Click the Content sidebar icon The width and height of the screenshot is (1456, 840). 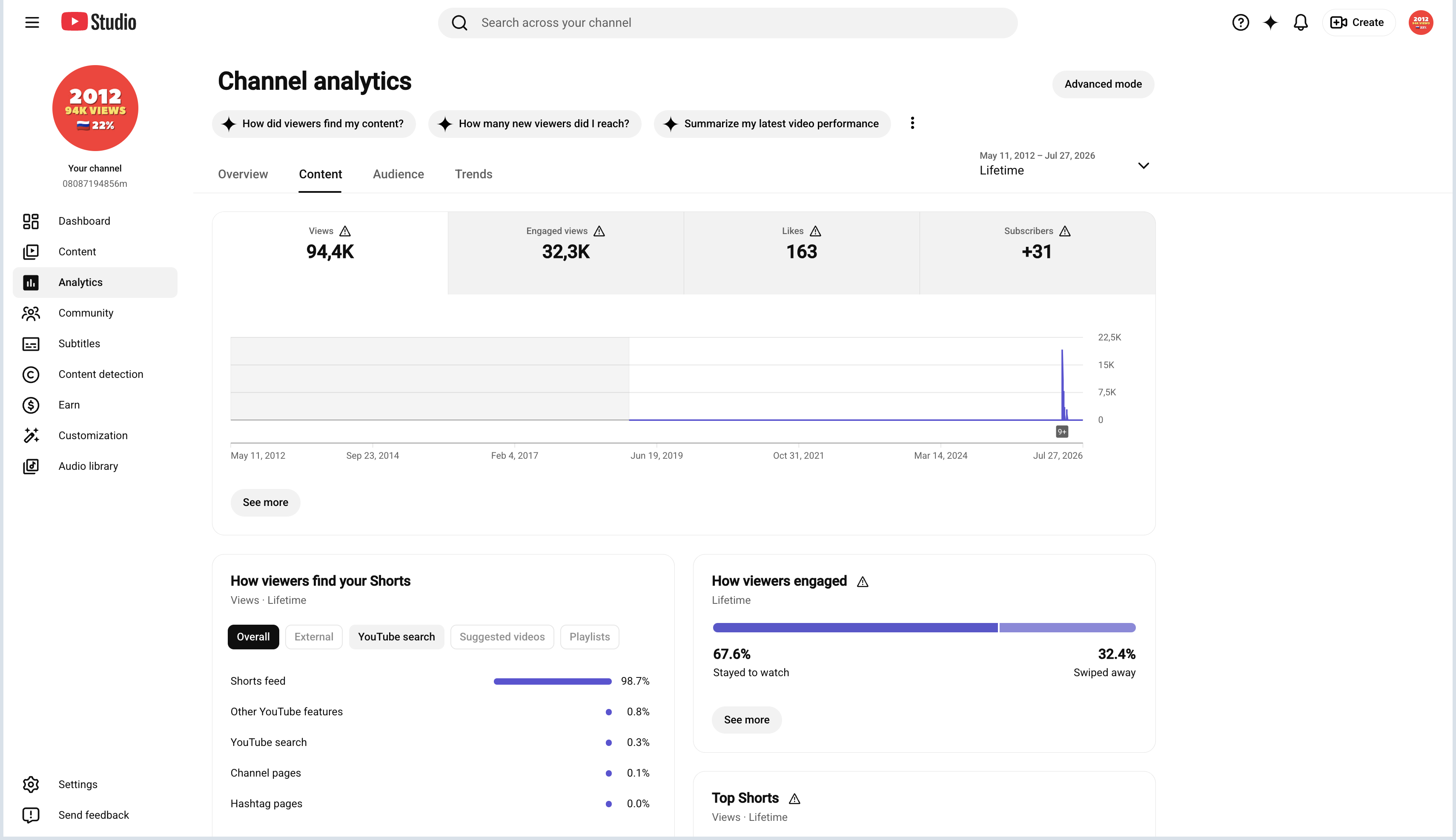tap(31, 251)
